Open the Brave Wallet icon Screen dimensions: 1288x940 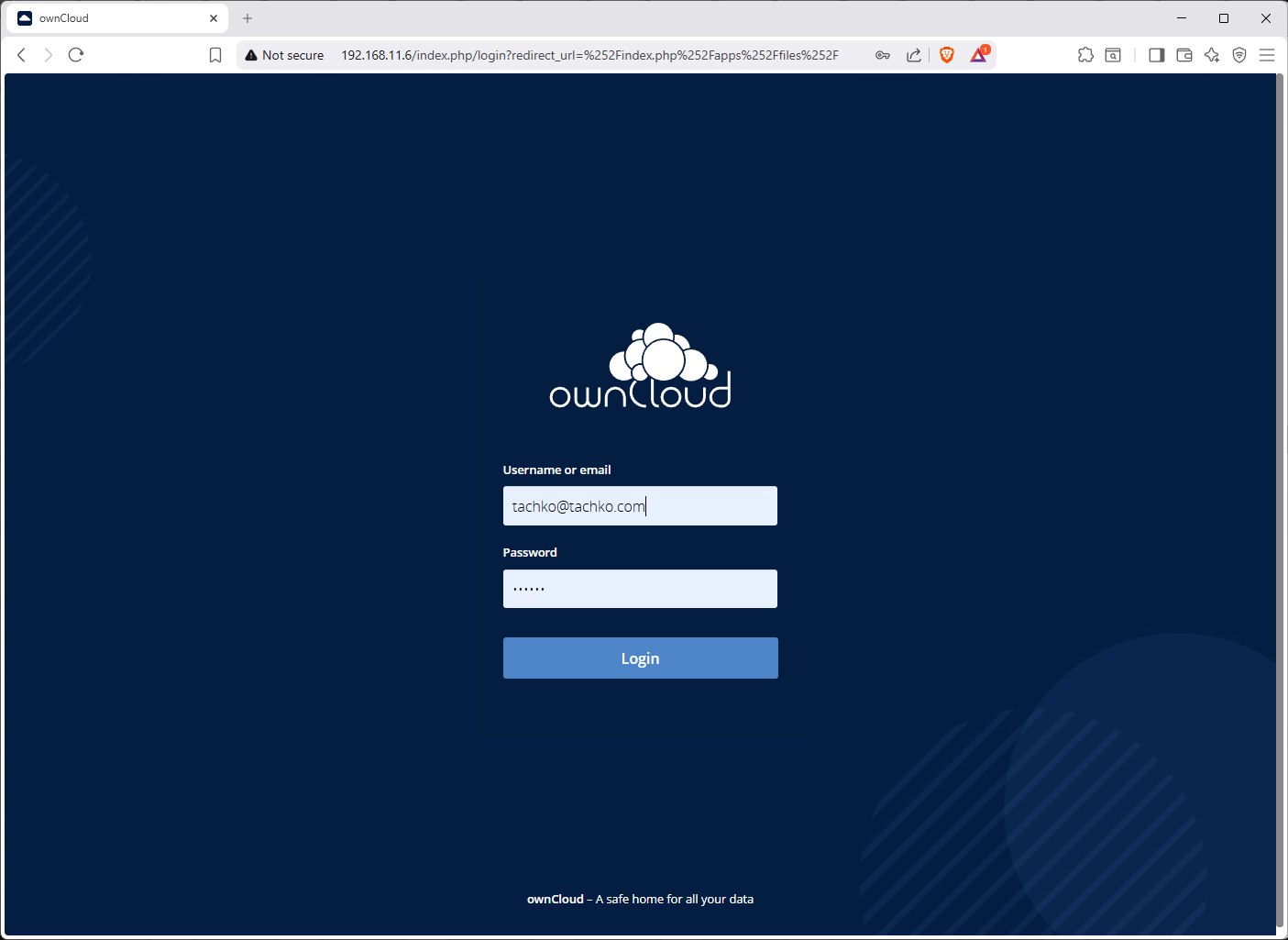(x=1184, y=55)
